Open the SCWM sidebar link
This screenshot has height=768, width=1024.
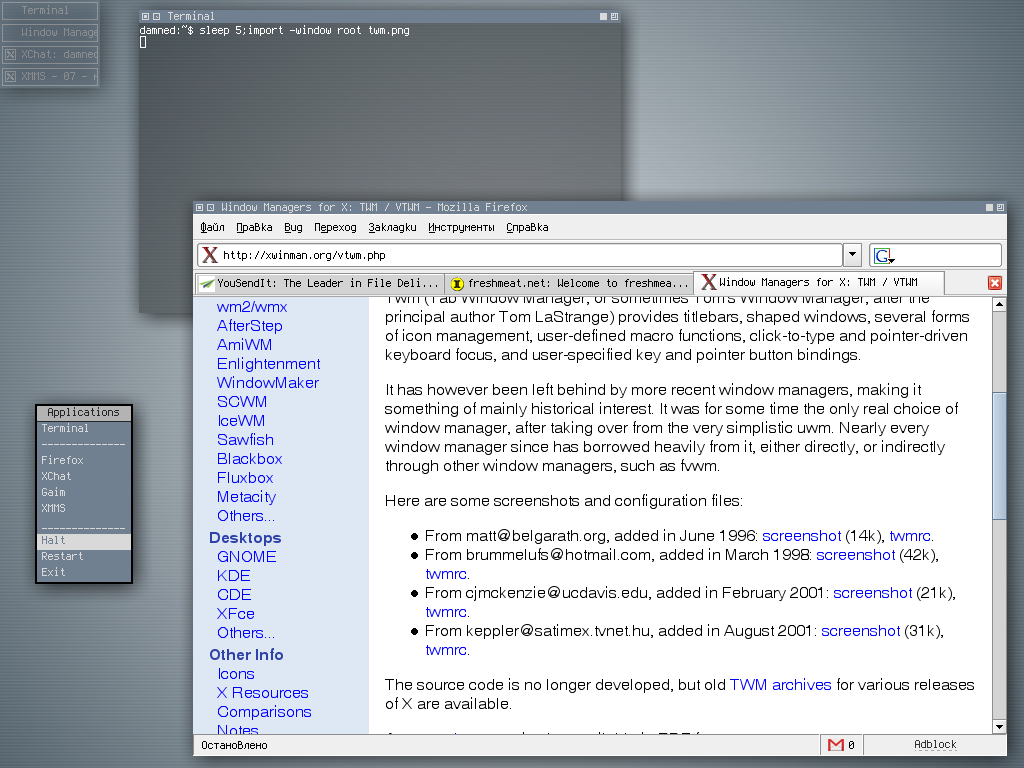point(242,402)
